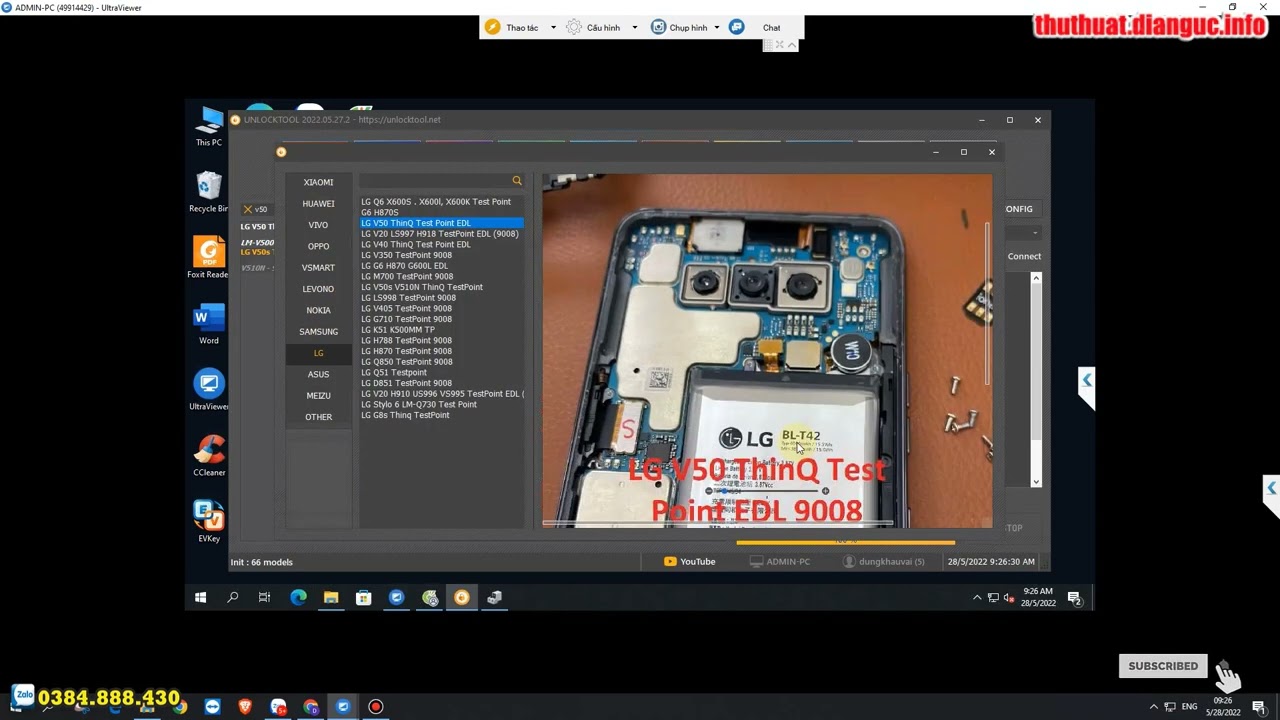This screenshot has height=720, width=1280.
Task: Expand the Cấu hình dropdown arrow
Action: 634,27
